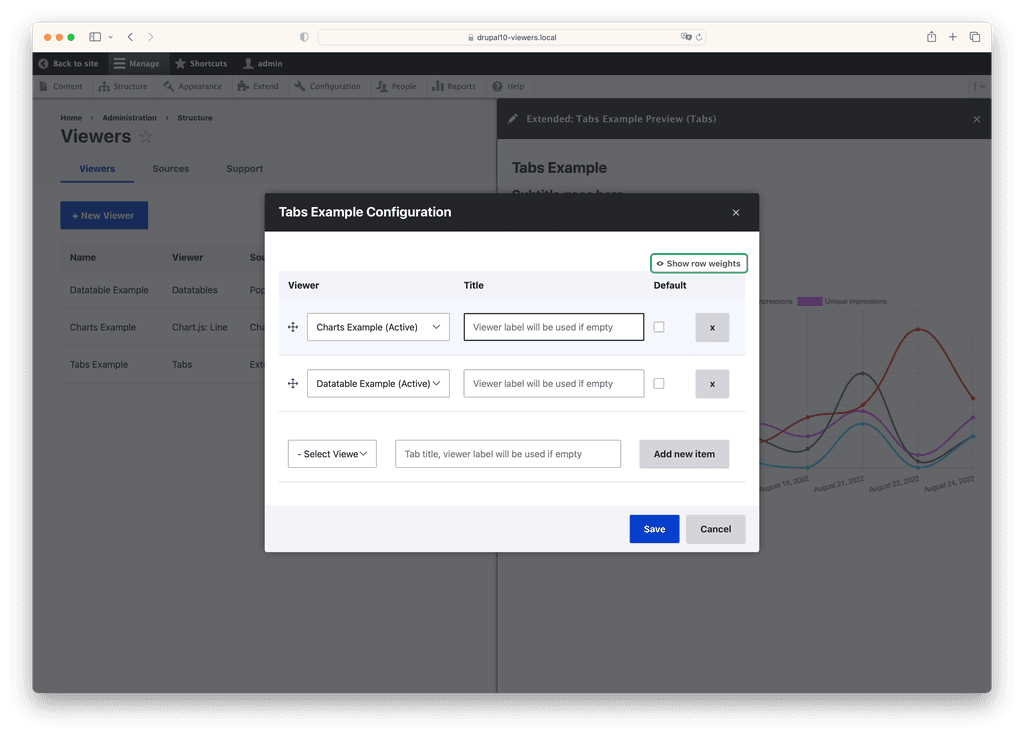Screen dimensions: 1024x736
Task: Check Default for the Charts Example row
Action: pos(659,327)
